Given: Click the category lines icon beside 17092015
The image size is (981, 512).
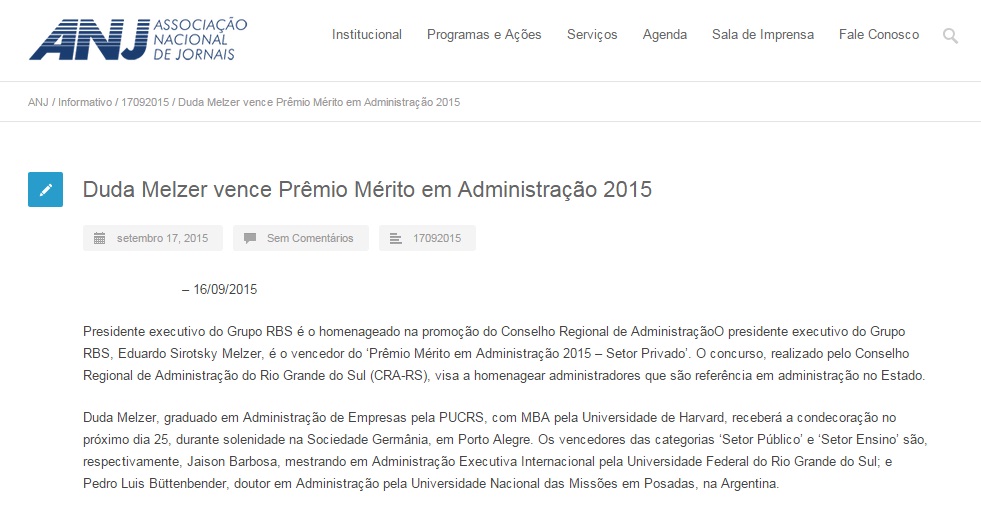Looking at the screenshot, I should (x=395, y=238).
